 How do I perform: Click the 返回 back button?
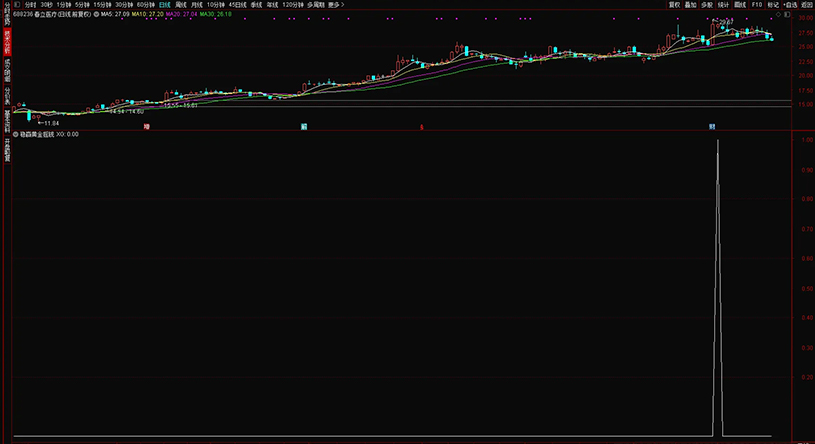click(807, 5)
